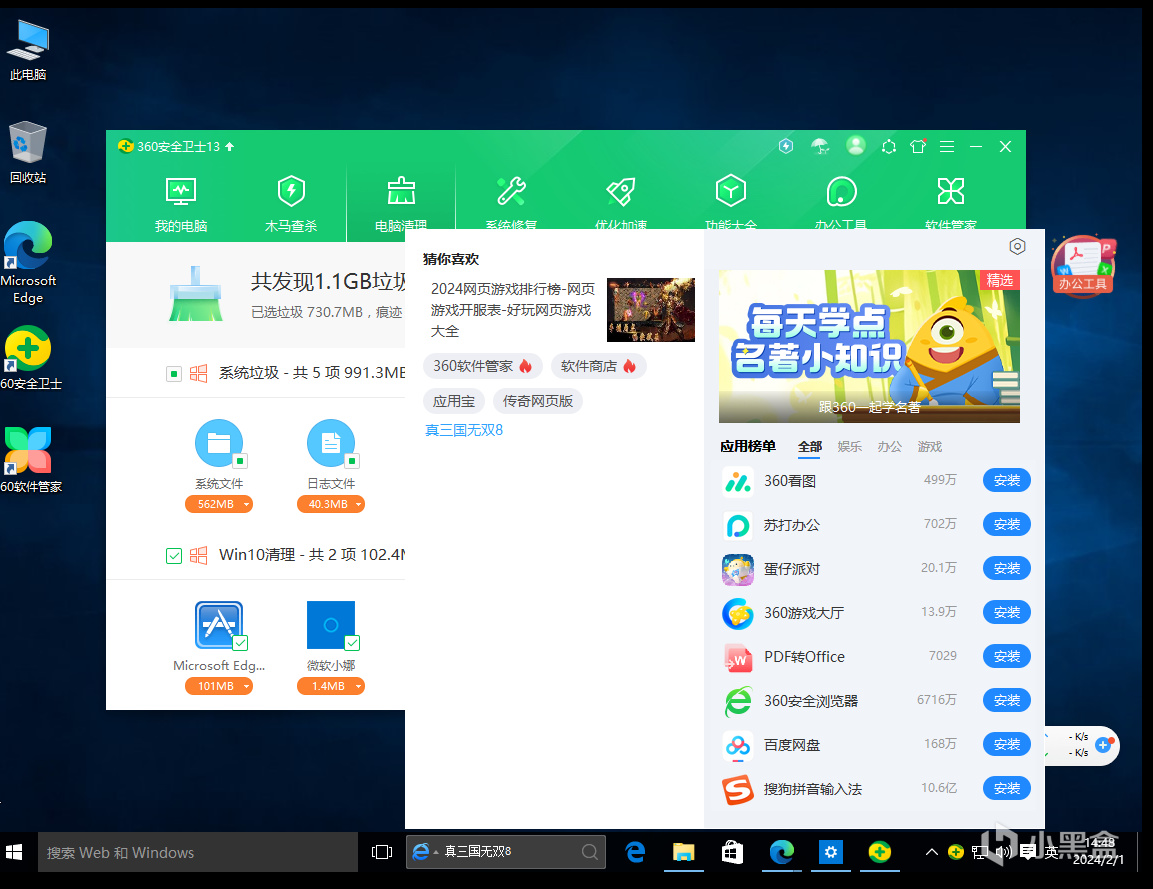The image size is (1153, 889).
Task: Open 软件管家 icon in top bar
Action: tap(951, 203)
